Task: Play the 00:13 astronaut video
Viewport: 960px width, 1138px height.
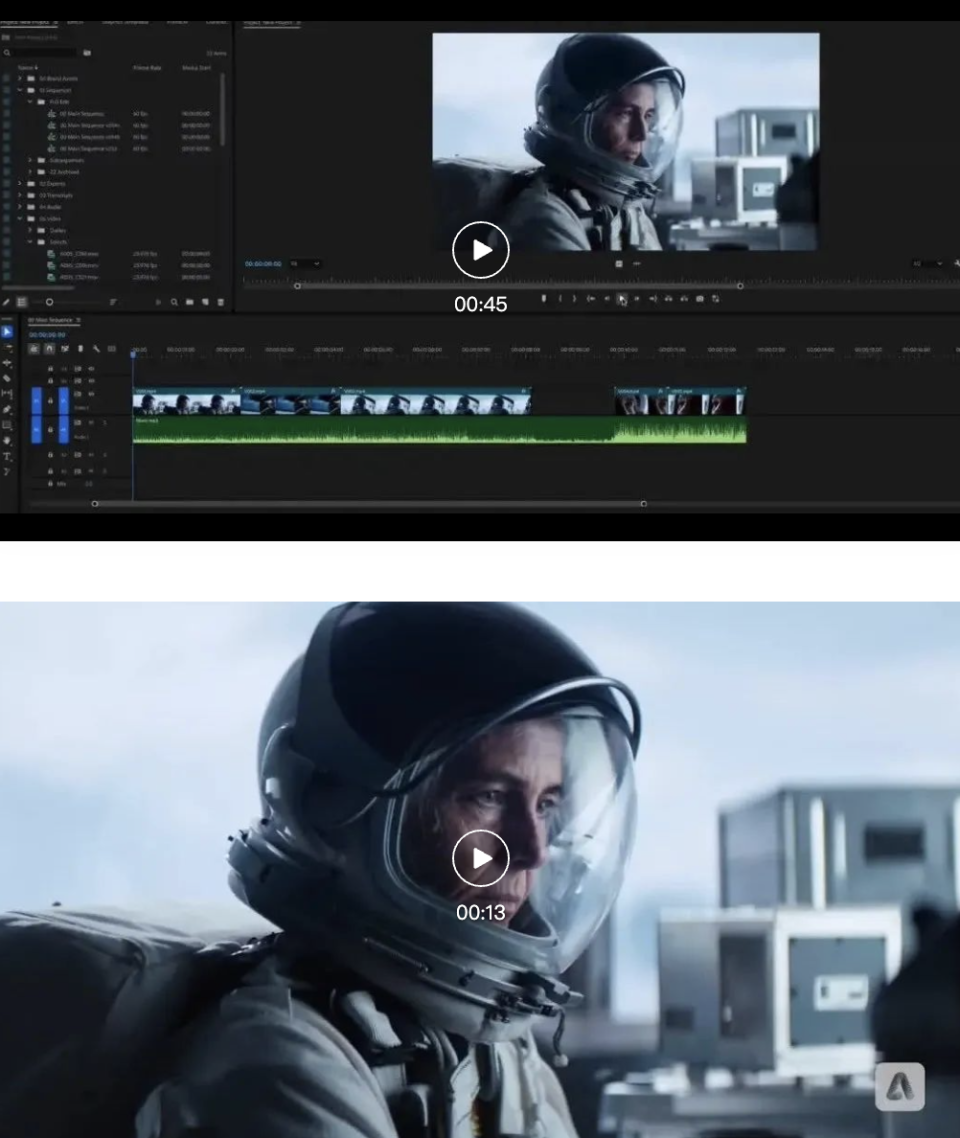Action: [x=481, y=858]
